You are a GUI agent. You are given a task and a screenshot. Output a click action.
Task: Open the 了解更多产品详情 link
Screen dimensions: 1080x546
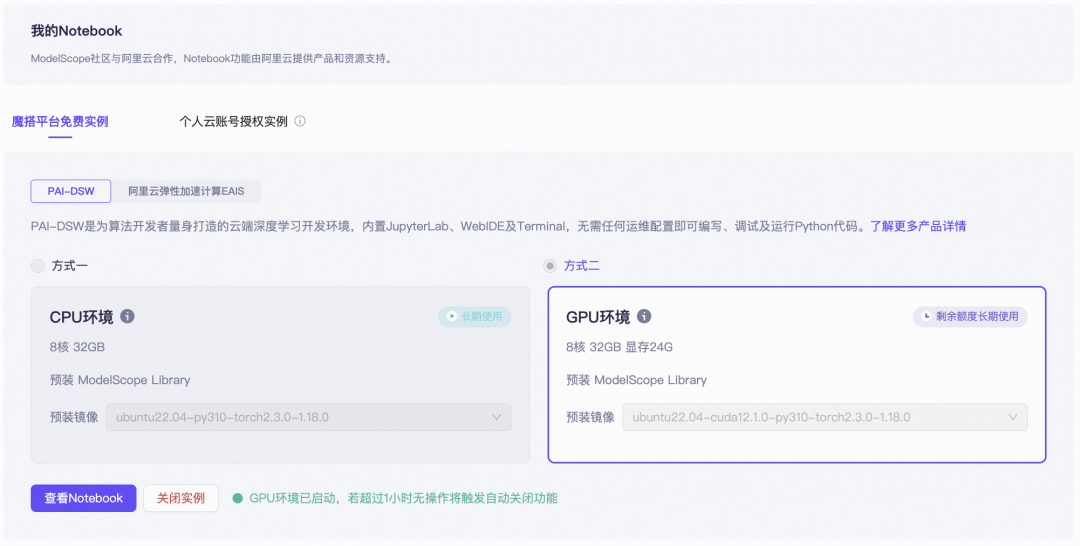918,226
